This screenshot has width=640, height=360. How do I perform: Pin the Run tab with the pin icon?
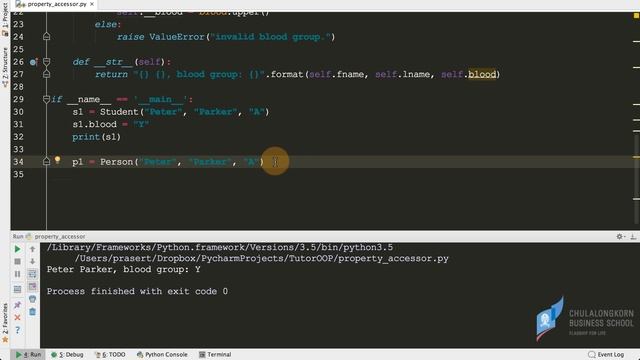17,305
